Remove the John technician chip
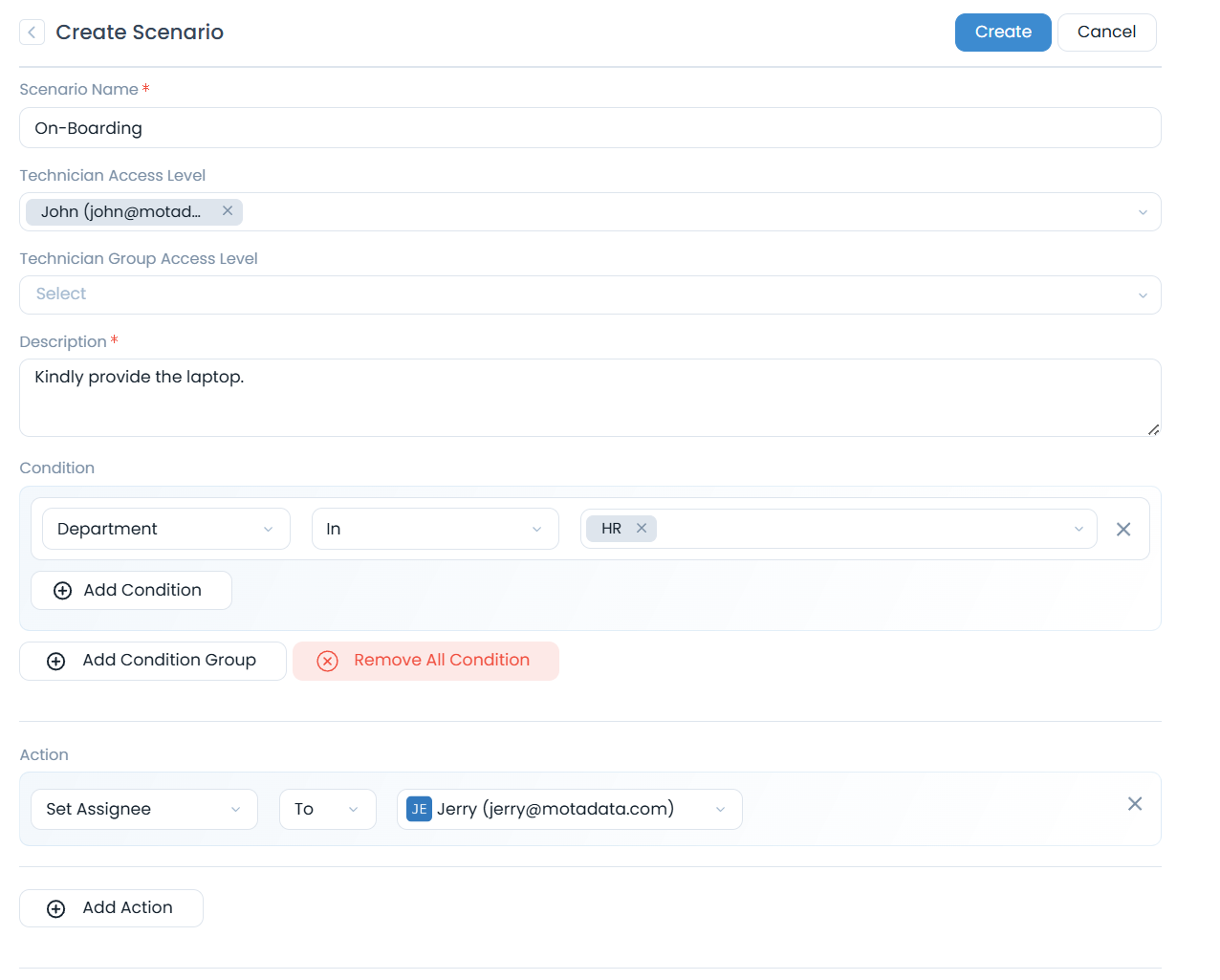 228,211
